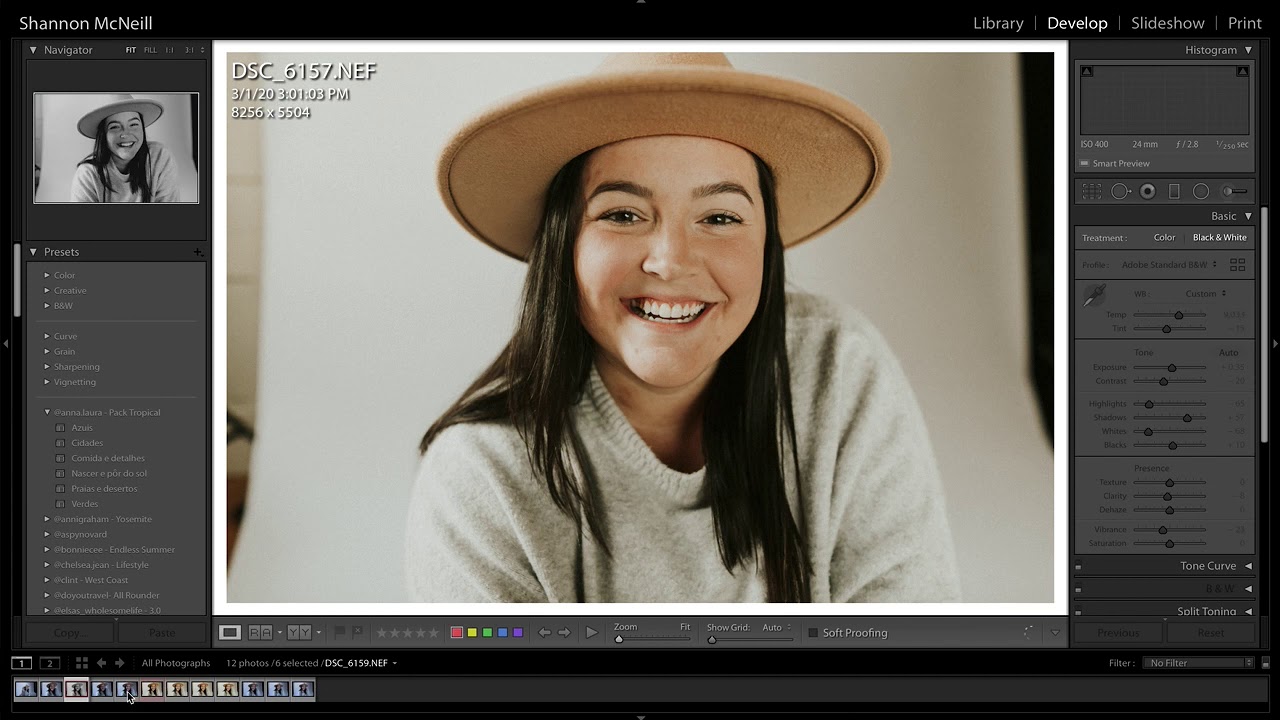
Task: Select main window display button 1
Action: pos(21,663)
